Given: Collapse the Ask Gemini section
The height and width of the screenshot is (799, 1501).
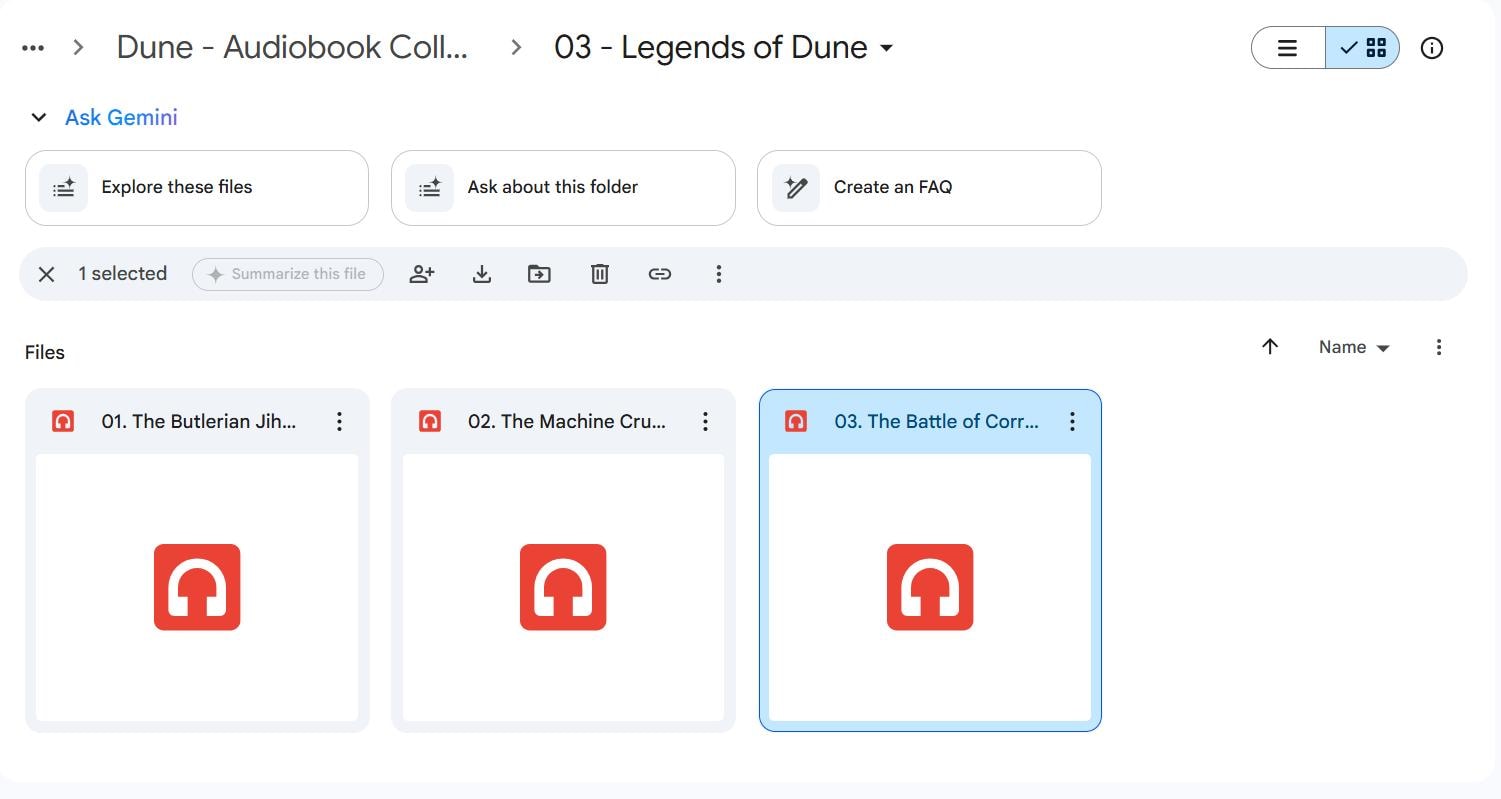Looking at the screenshot, I should pos(39,118).
